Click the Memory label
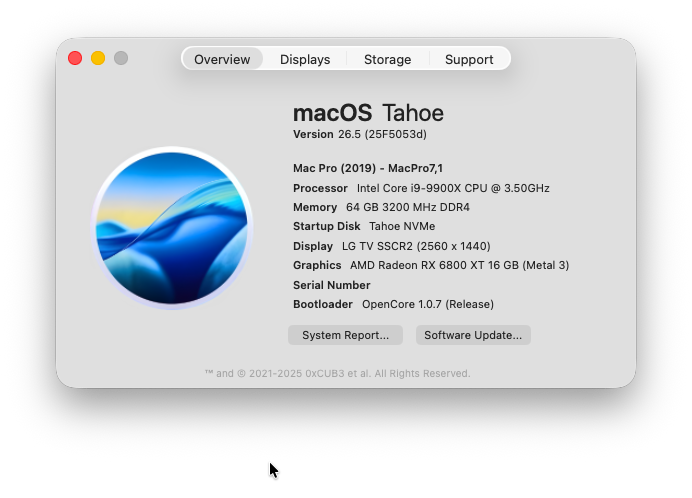 point(315,207)
